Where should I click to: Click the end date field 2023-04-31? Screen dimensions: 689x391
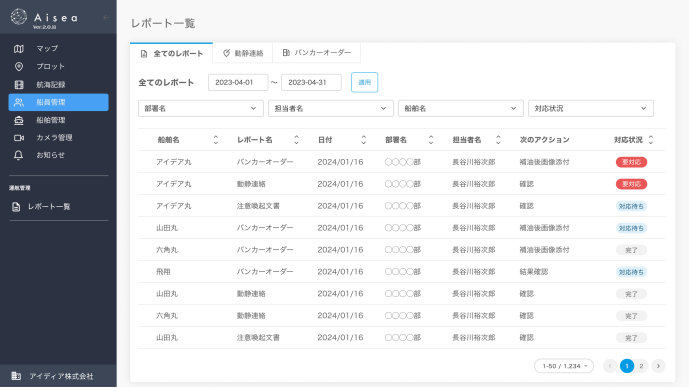(x=311, y=82)
